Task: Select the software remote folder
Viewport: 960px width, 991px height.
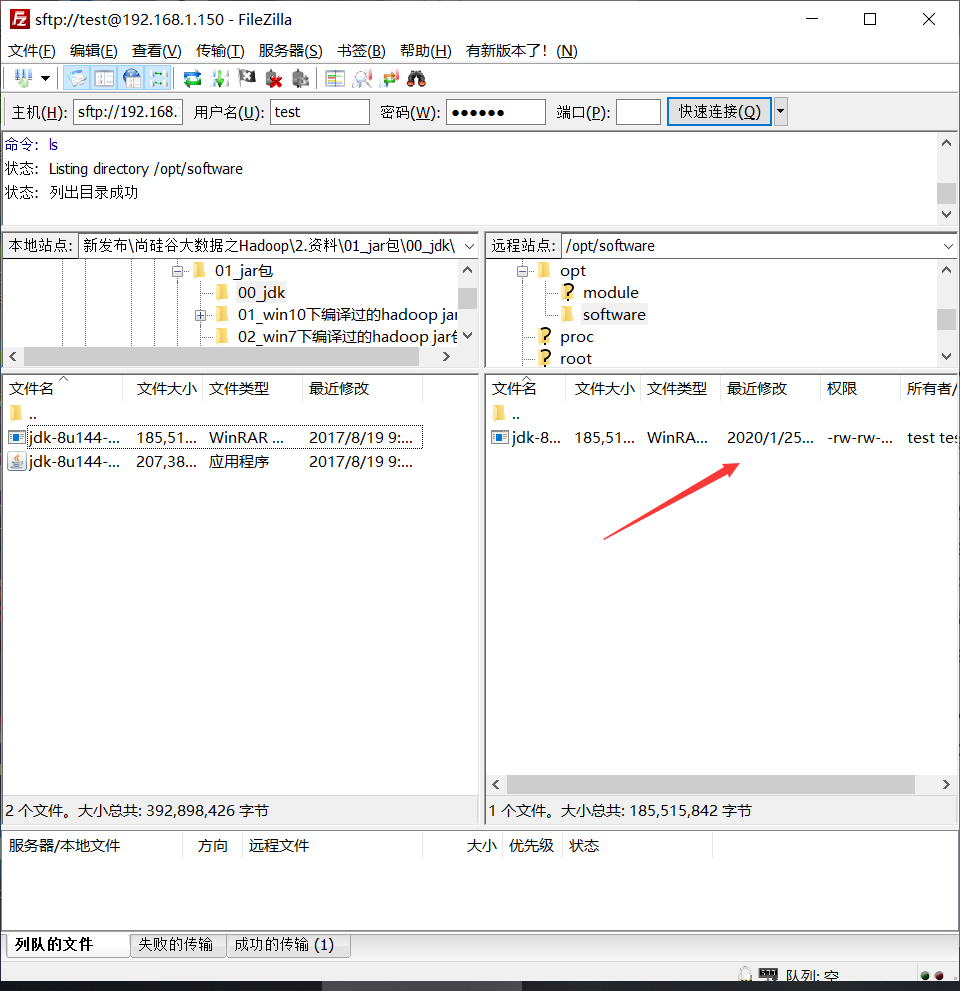Action: tap(614, 315)
